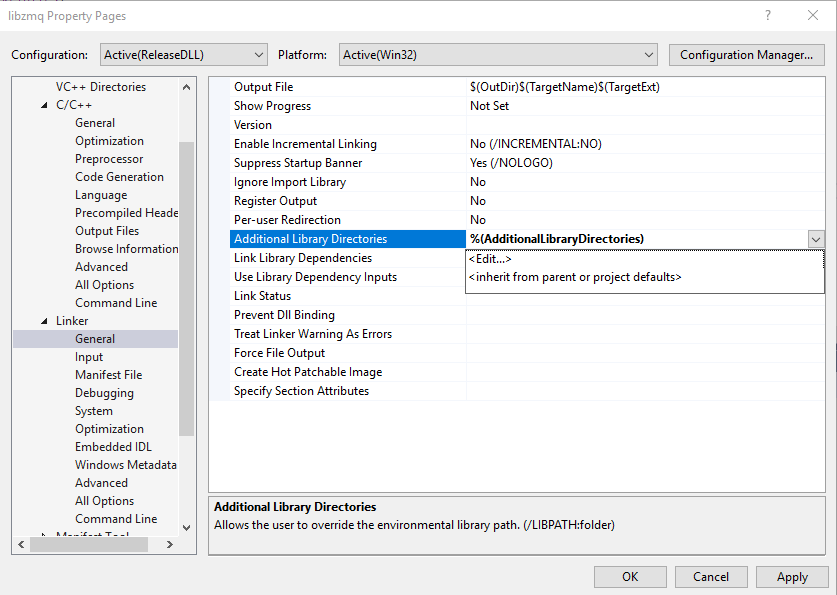Click the Additional Library Directories dropdown arrow

(816, 239)
